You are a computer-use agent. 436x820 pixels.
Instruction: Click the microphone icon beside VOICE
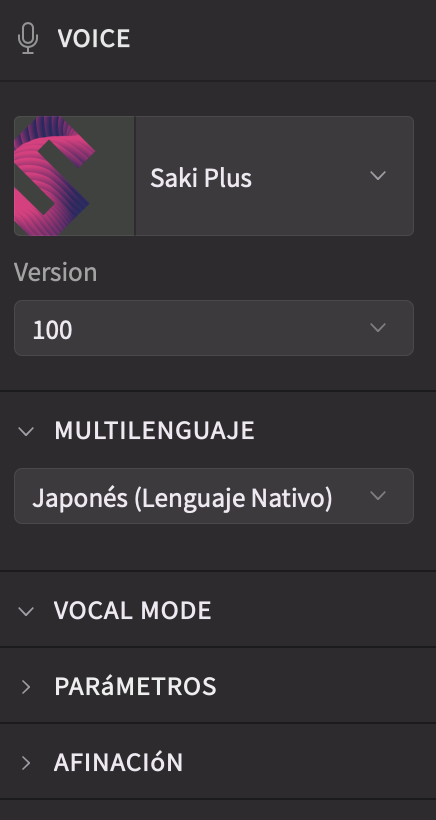[28, 39]
